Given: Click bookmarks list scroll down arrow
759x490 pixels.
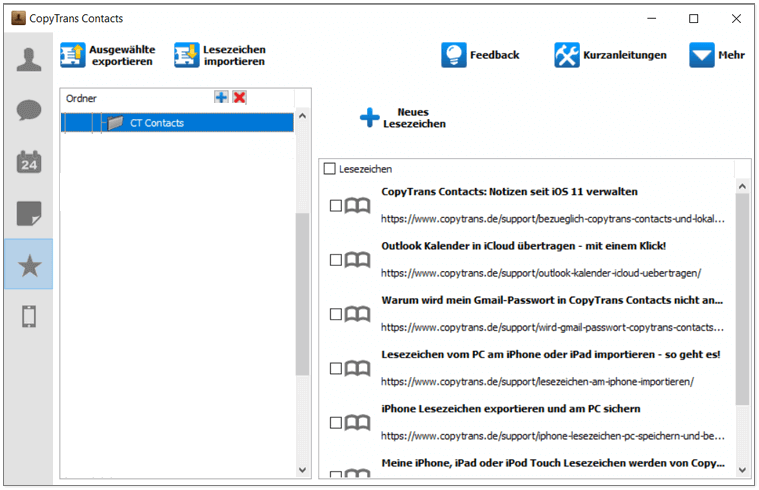Looking at the screenshot, I should [x=742, y=470].
